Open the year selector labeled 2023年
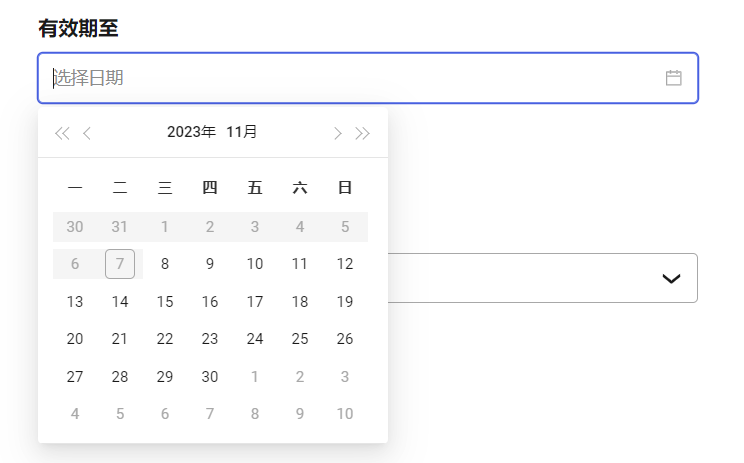This screenshot has width=744, height=463. pos(191,132)
